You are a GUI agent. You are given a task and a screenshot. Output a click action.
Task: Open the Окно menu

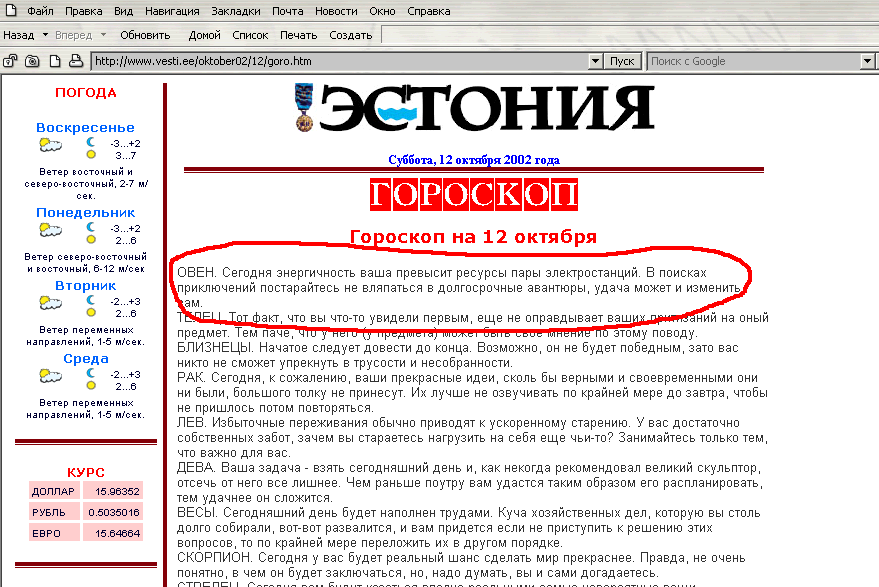(382, 11)
